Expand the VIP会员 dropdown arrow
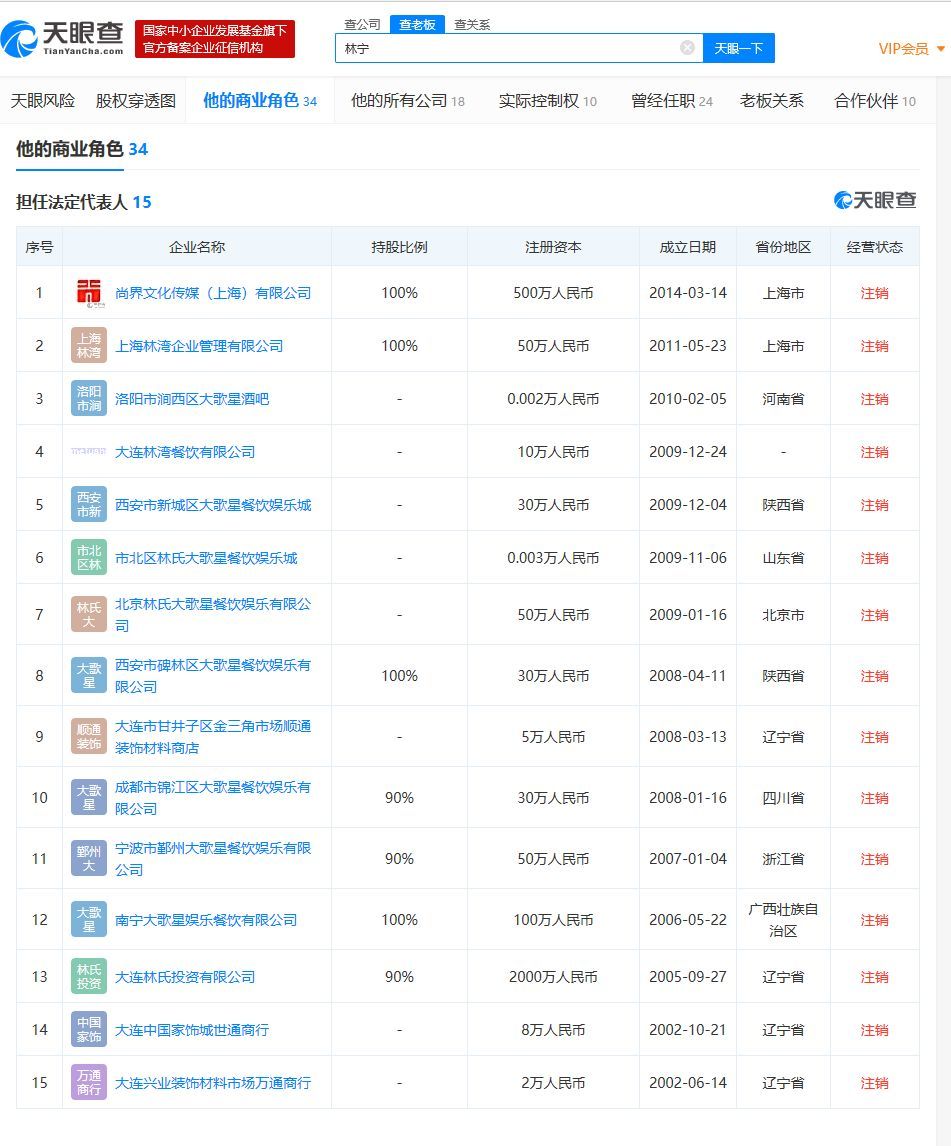The image size is (951, 1146). 941,49
